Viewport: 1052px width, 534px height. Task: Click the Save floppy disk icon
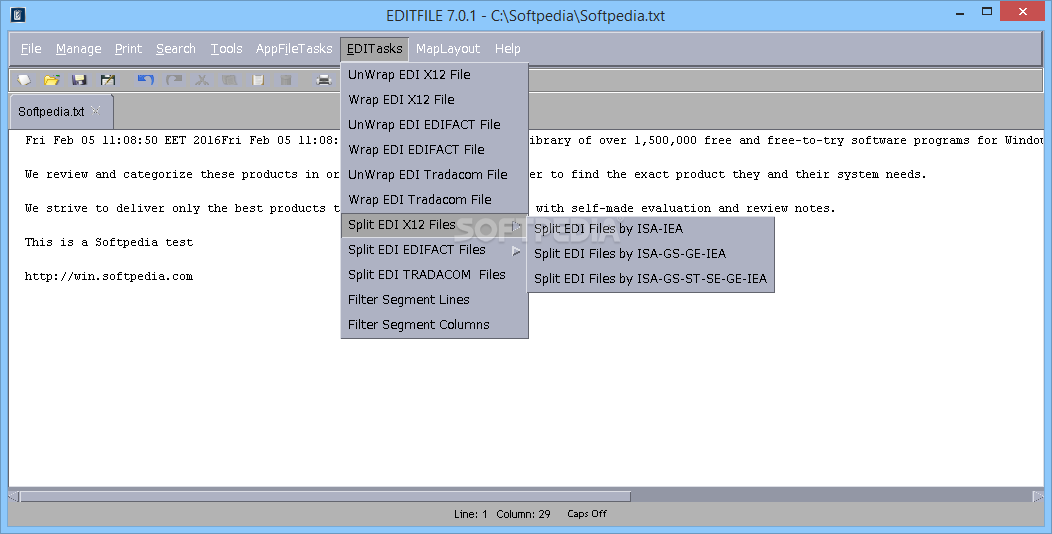[79, 81]
